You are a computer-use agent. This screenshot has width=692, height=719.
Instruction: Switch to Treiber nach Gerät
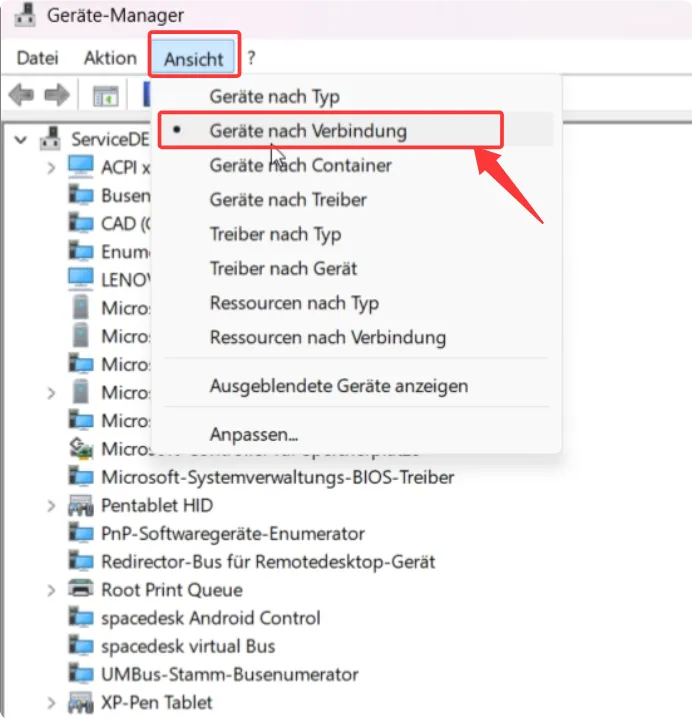[283, 268]
